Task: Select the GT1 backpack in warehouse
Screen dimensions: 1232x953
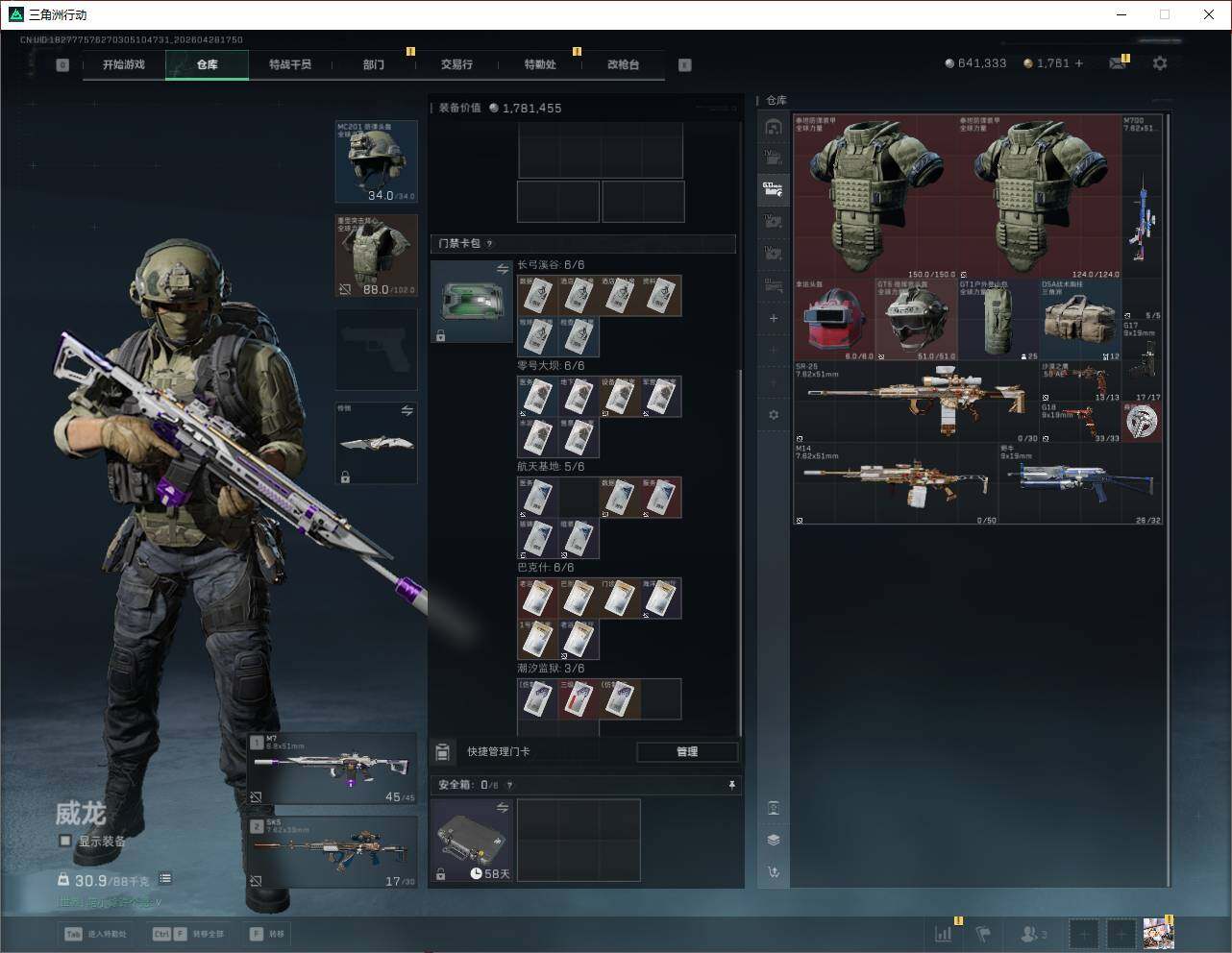Action: (998, 320)
